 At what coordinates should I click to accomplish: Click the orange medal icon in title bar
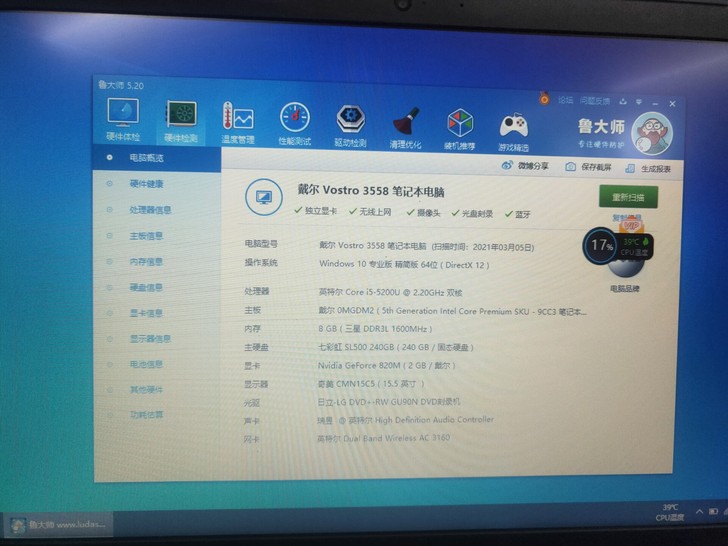545,98
